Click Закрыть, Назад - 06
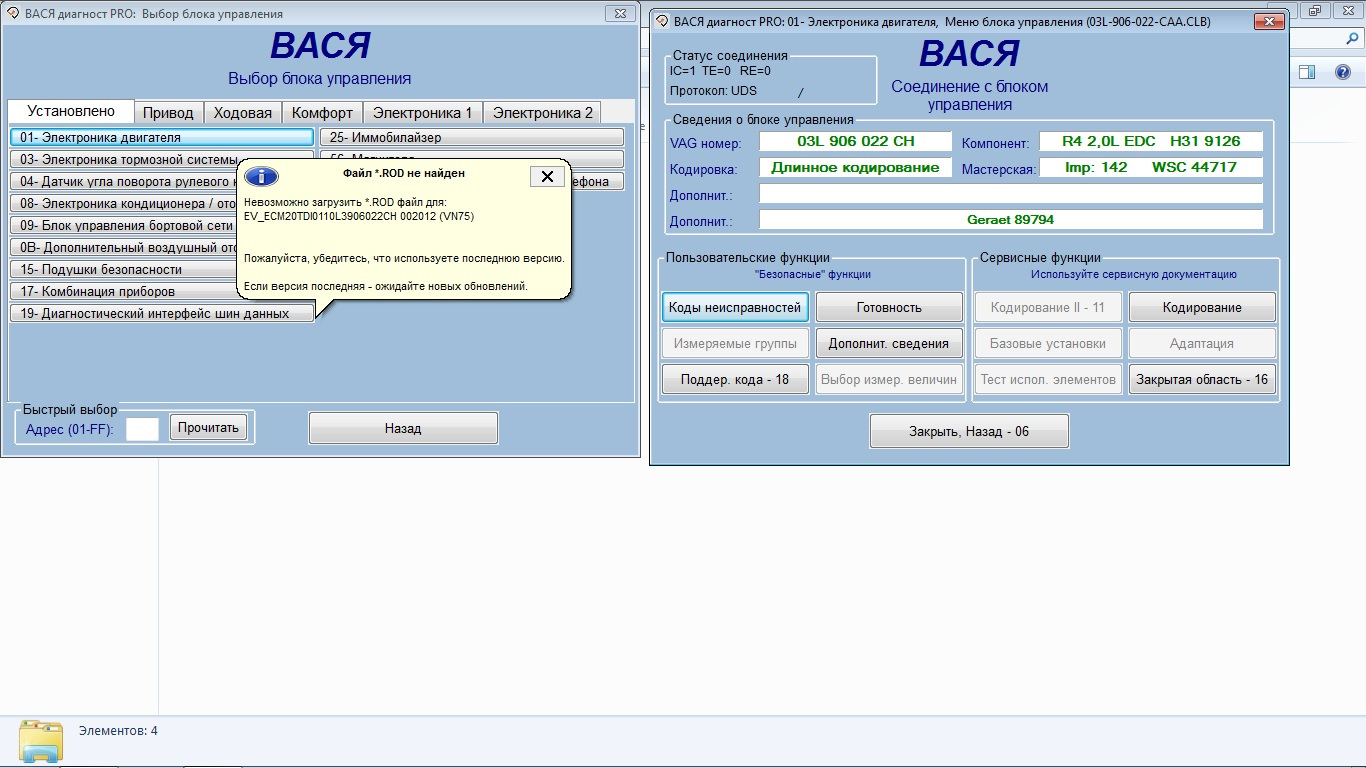 969,431
